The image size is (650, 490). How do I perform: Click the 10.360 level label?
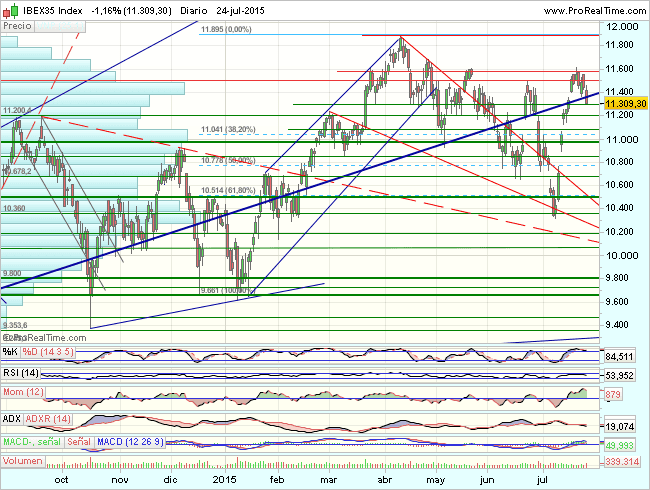(14, 208)
